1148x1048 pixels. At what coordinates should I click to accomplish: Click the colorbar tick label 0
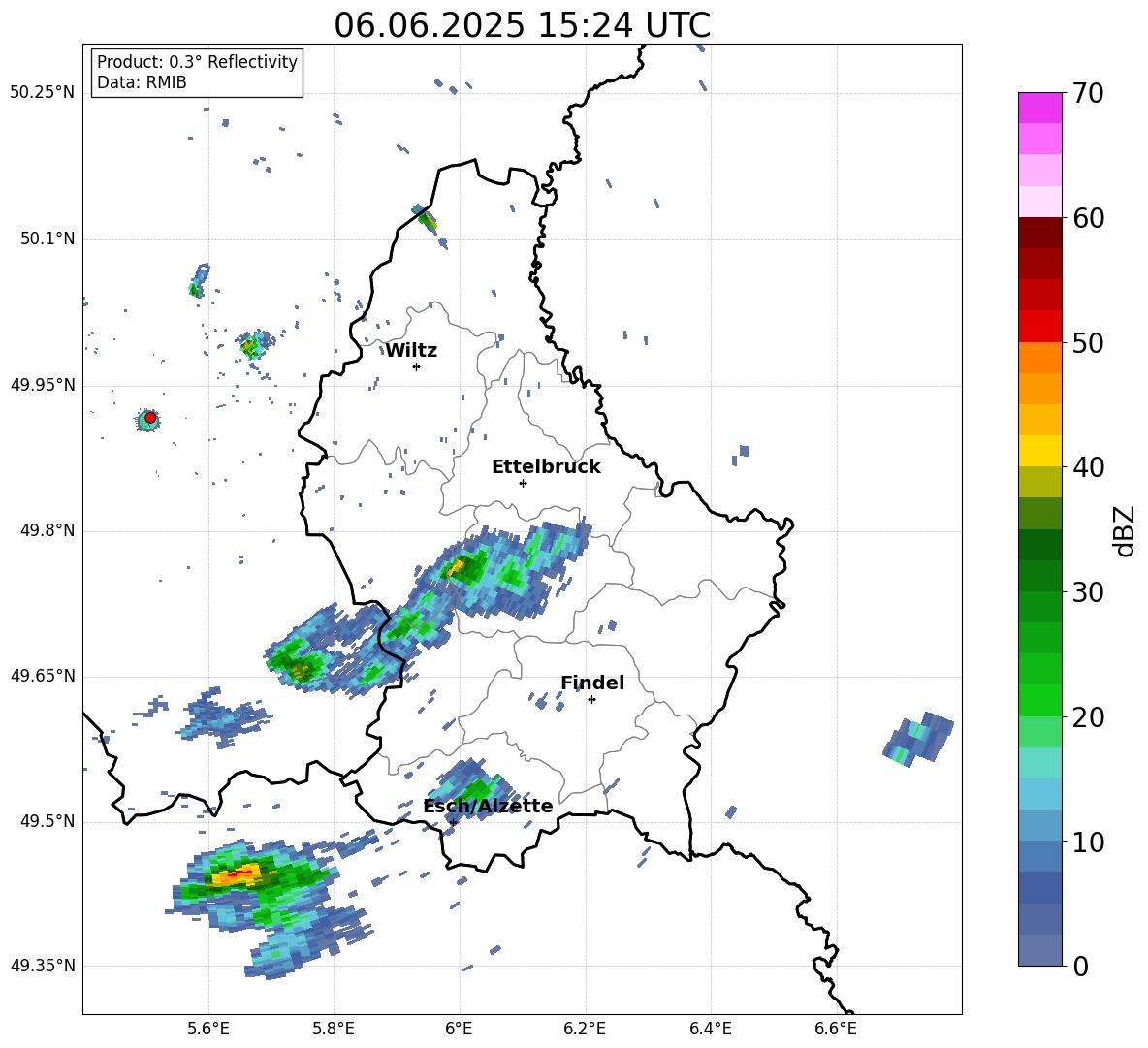pyautogui.click(x=1080, y=966)
